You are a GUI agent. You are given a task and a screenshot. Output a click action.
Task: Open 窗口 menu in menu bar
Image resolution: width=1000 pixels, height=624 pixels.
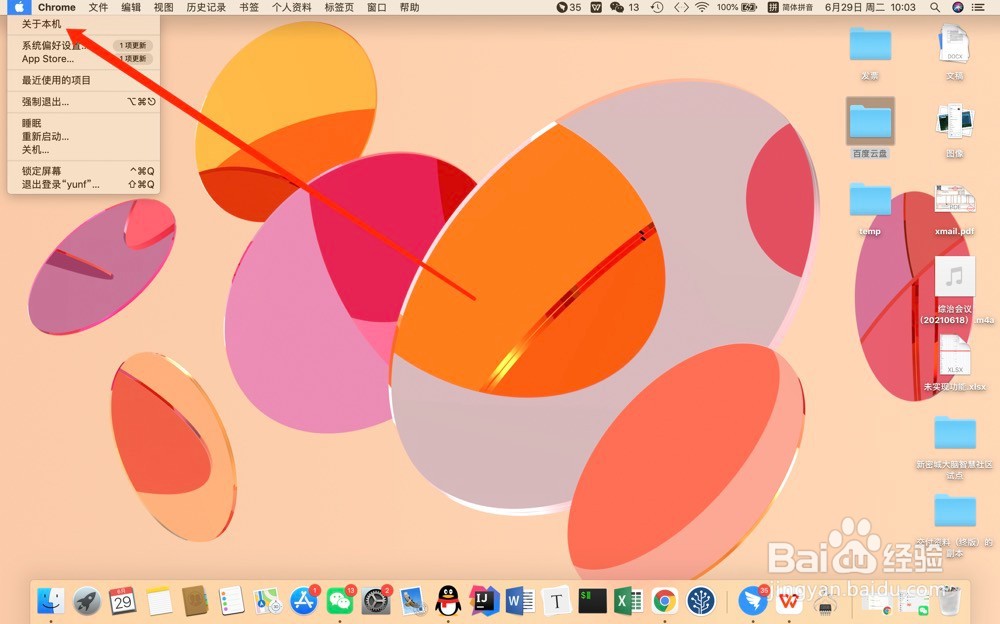click(x=377, y=7)
